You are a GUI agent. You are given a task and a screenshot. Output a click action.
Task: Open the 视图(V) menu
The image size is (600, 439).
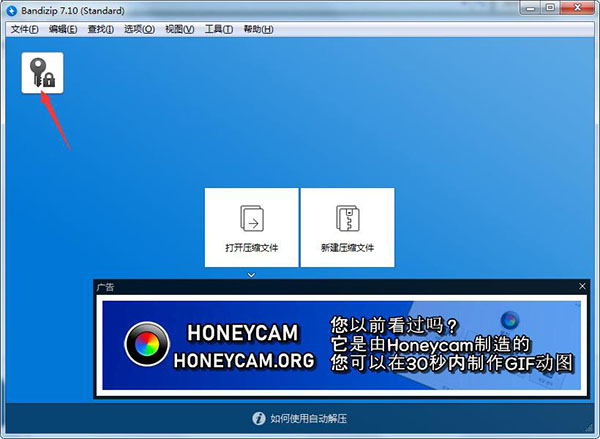(x=179, y=29)
